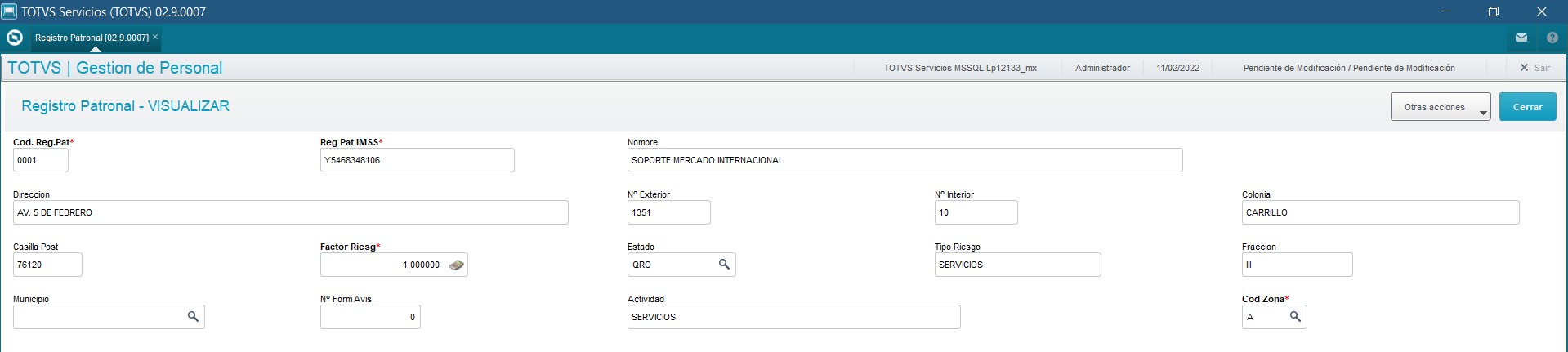Click the TOTVS app icon in title bar
Viewport: 1568px width, 352px height.
pos(9,11)
